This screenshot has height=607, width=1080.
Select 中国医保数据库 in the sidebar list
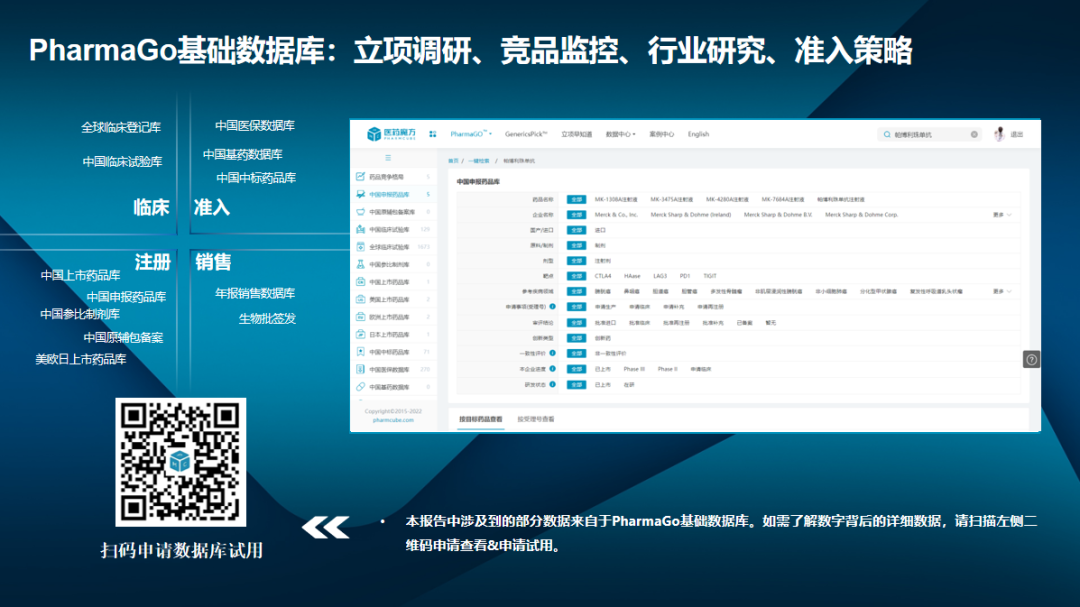(395, 369)
